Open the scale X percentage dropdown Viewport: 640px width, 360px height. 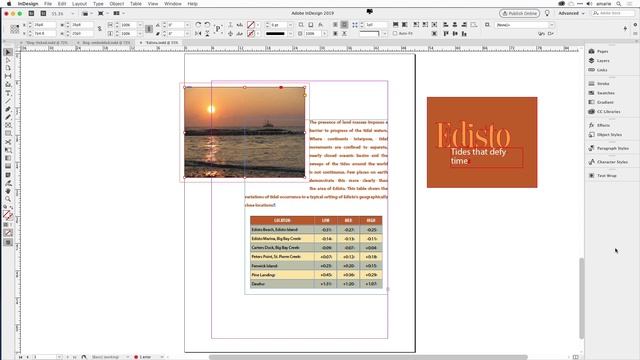140,25
